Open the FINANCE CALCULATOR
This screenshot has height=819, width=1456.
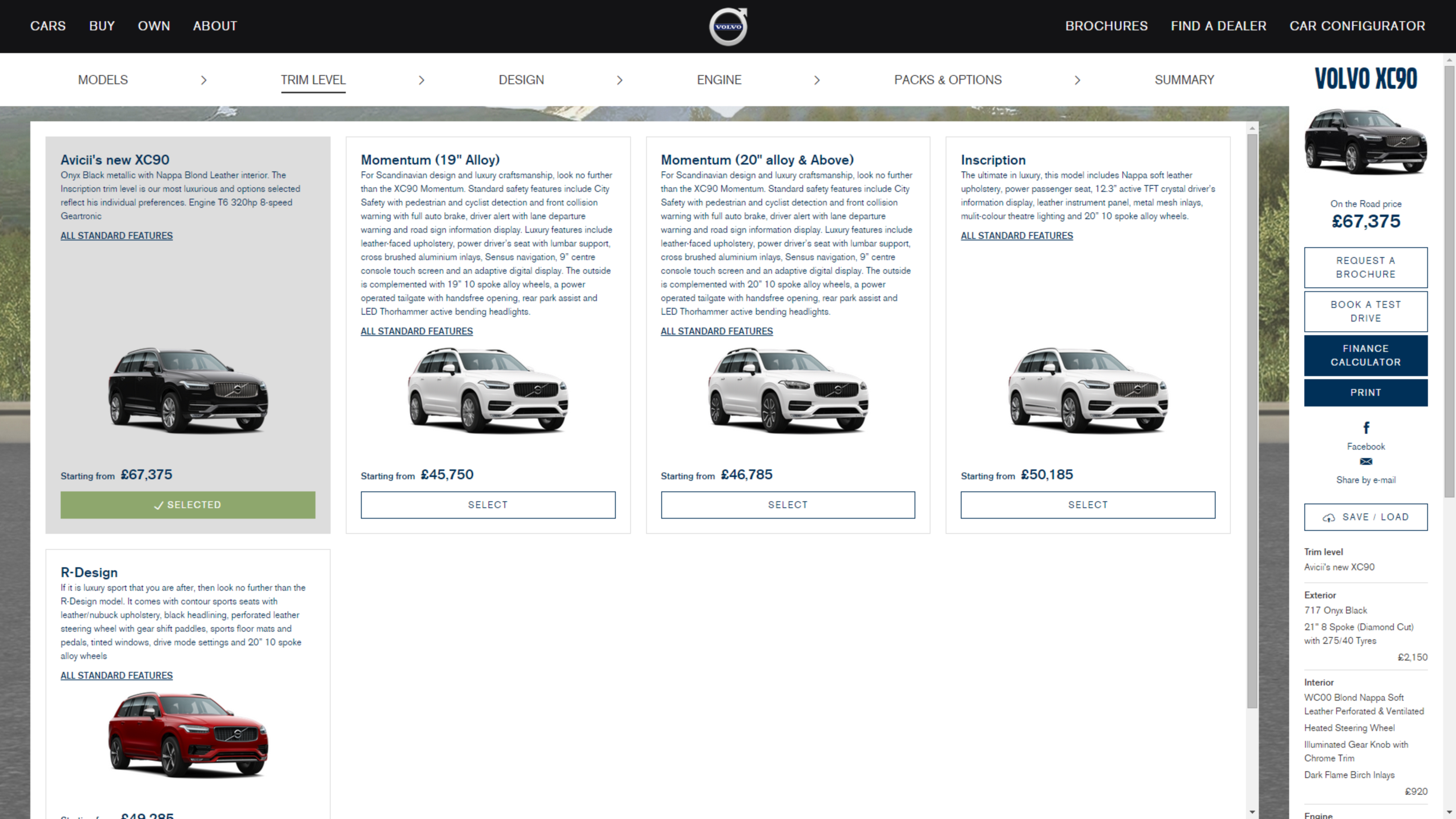[1366, 355]
